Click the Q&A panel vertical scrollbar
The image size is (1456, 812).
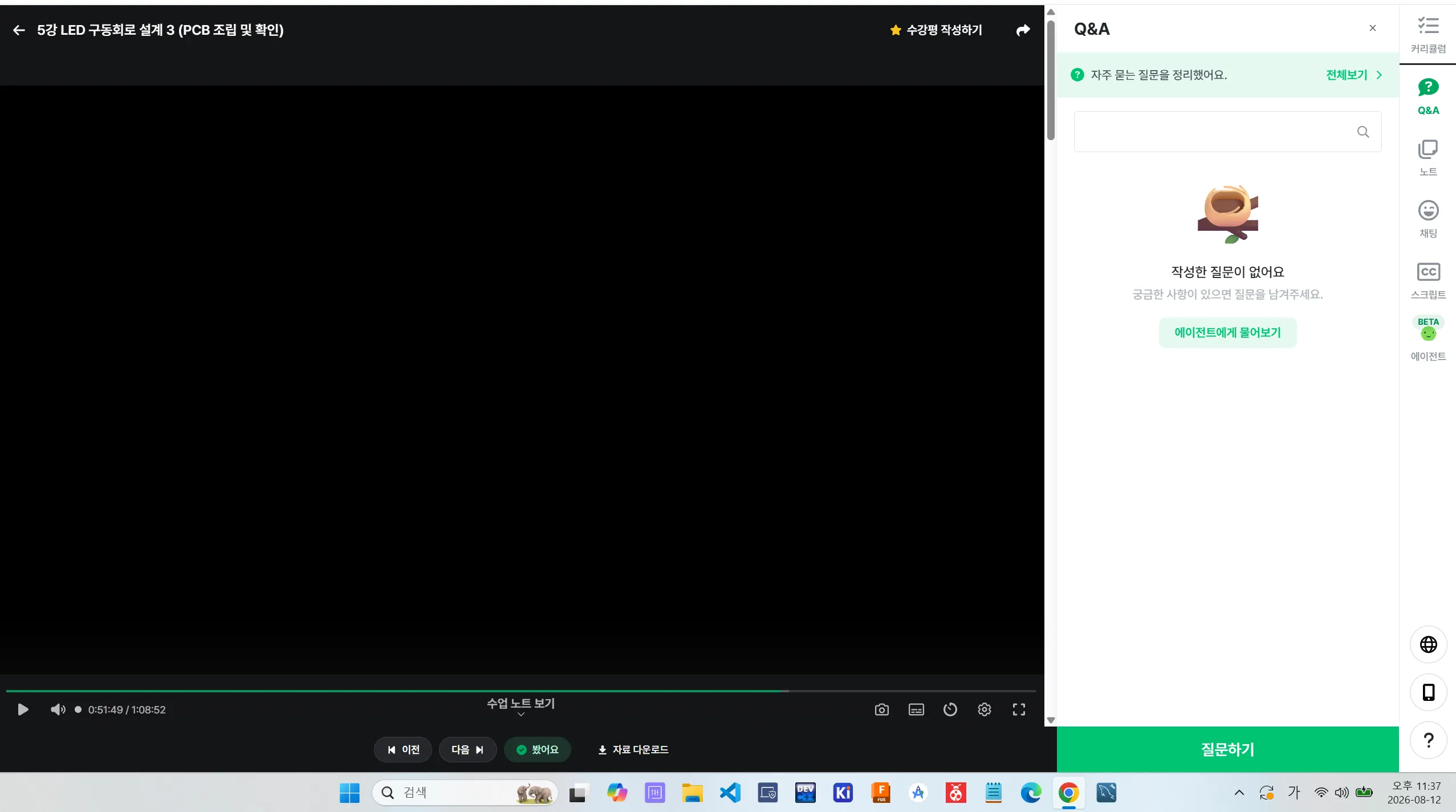coord(1051,80)
